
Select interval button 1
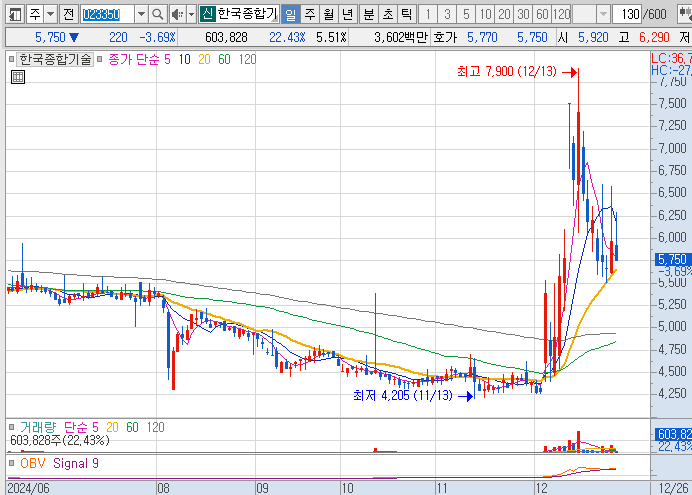pos(428,15)
